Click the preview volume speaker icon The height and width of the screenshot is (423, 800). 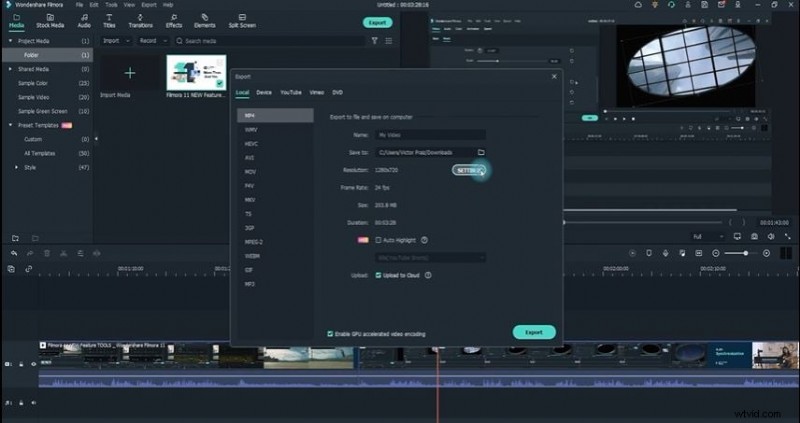point(771,237)
